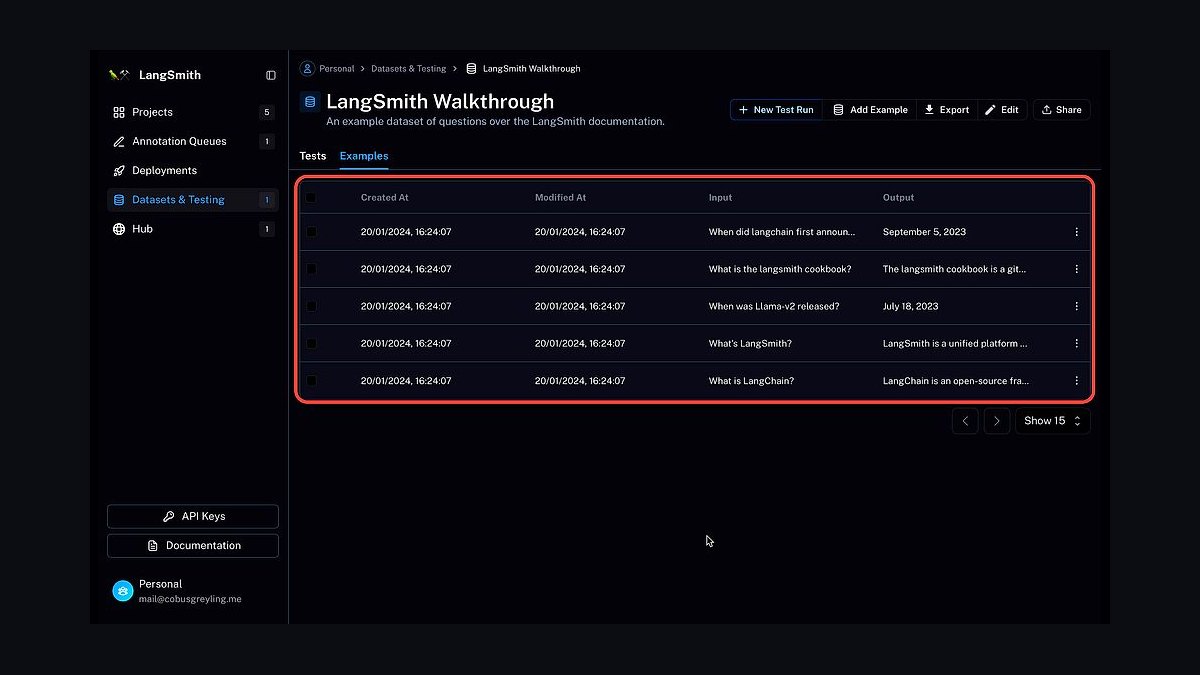Image resolution: width=1200 pixels, height=675 pixels.
Task: Click output 'LangSmith is a unified platform ...'
Action: 956,343
